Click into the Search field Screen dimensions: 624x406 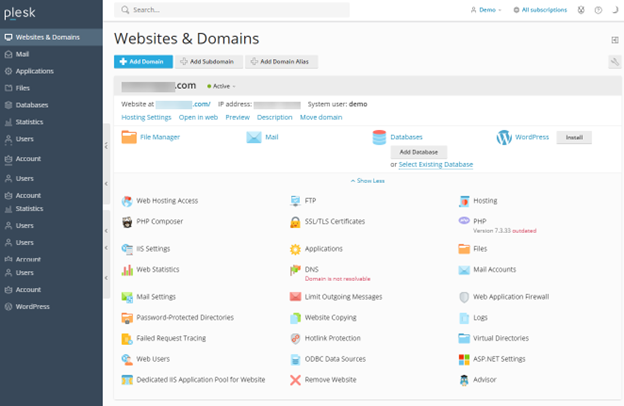coord(235,10)
